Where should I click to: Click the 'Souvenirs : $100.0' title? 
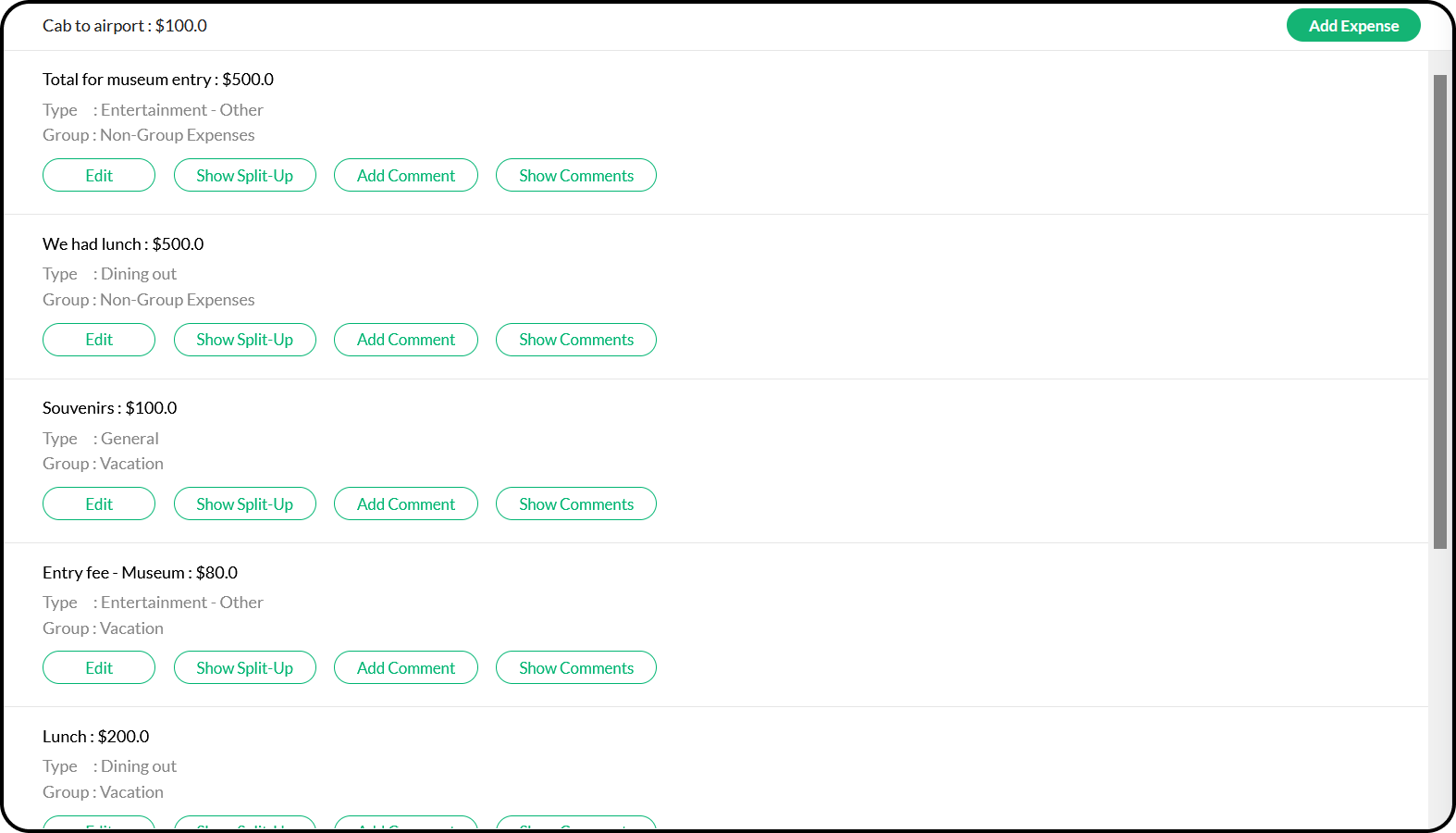point(110,408)
